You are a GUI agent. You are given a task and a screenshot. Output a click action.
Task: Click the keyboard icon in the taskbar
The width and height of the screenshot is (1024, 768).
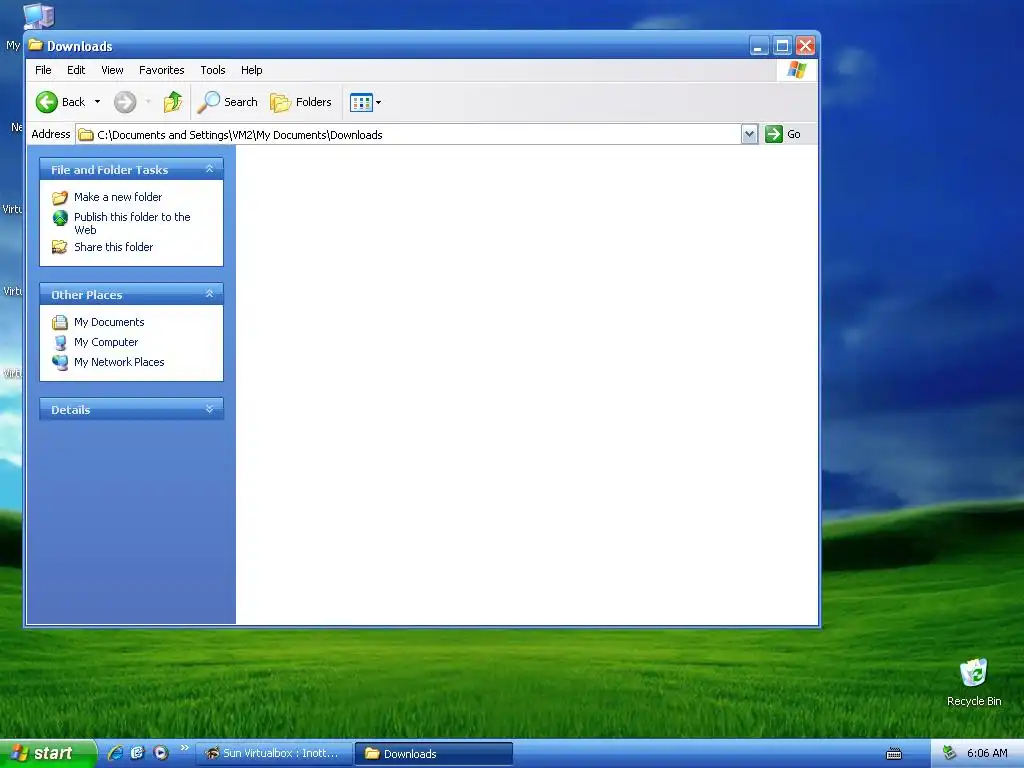coord(893,754)
